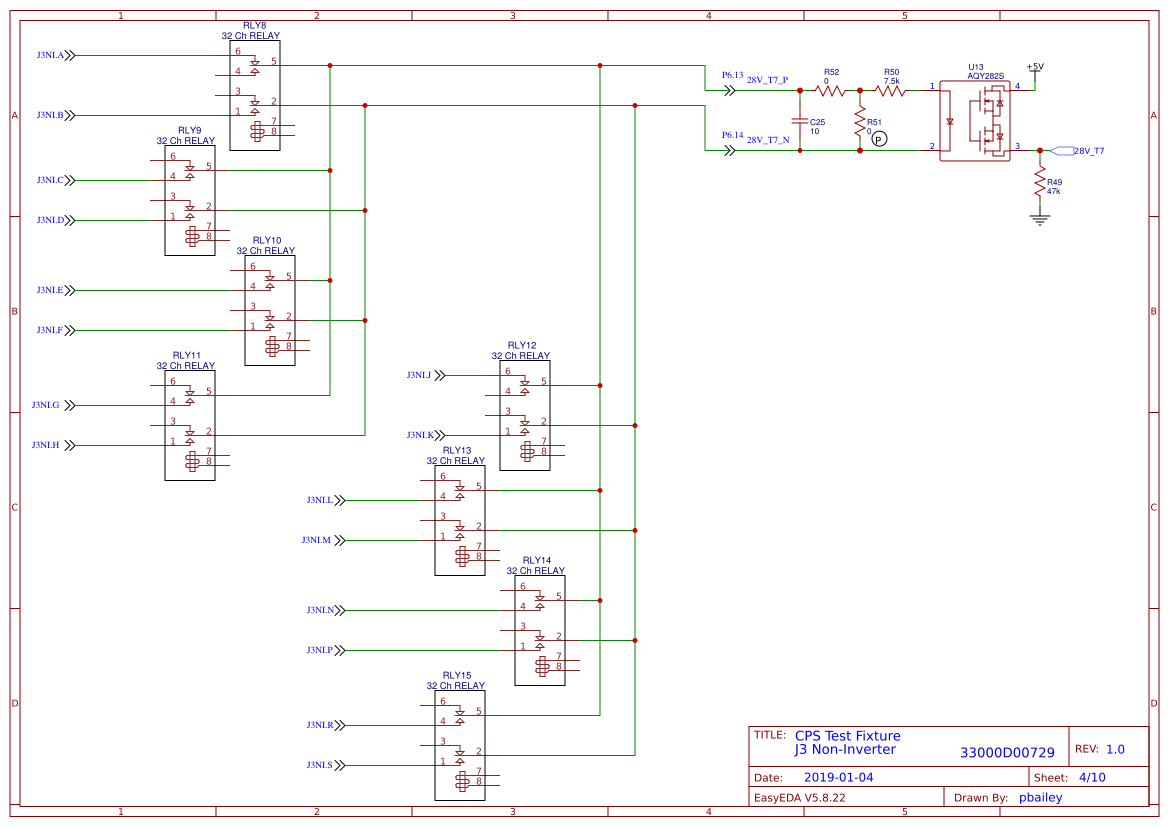The width and height of the screenshot is (1169, 827).
Task: Select the +5V power flag above U13
Action: tap(1036, 70)
